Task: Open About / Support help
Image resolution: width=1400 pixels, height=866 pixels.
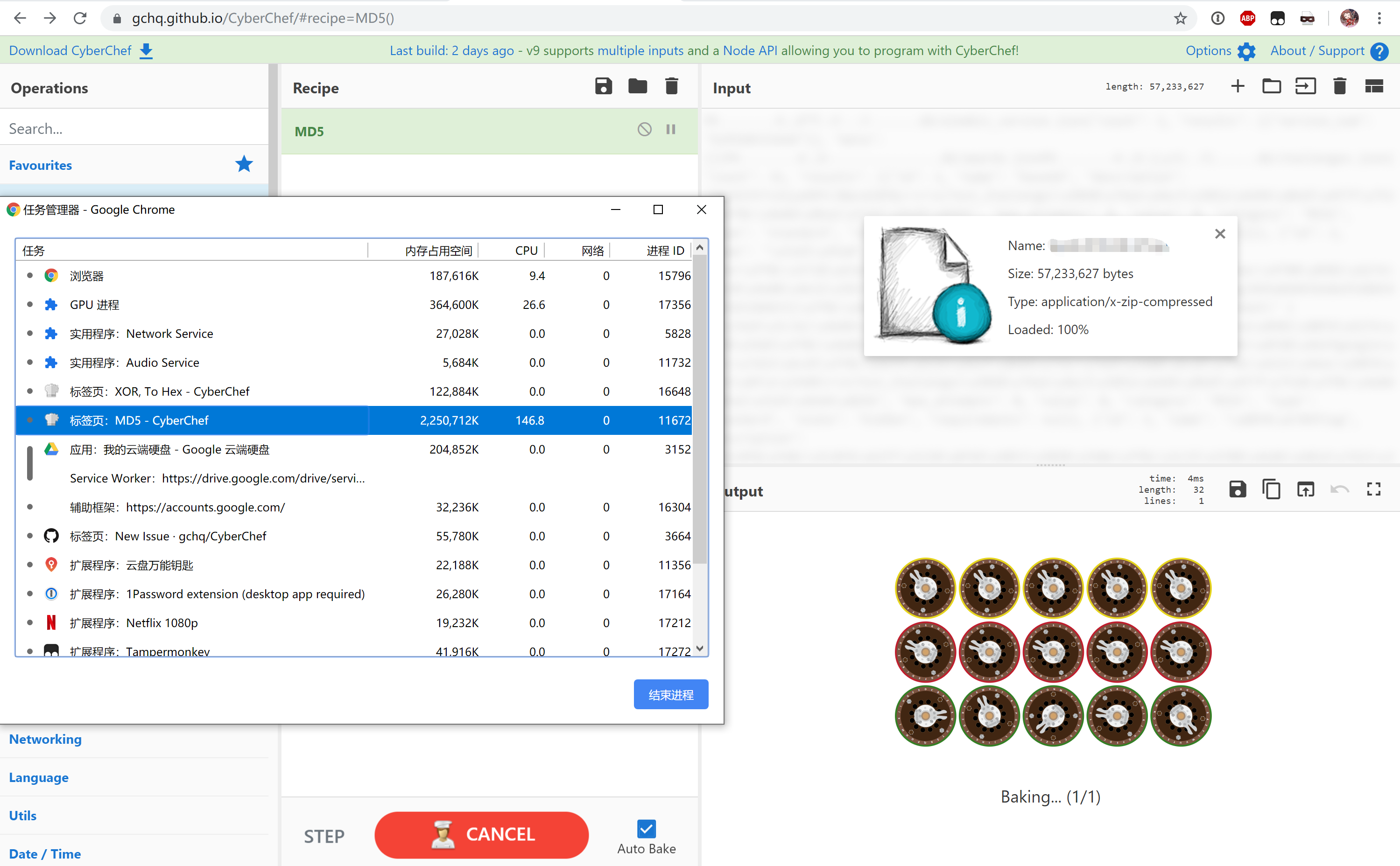Action: pyautogui.click(x=1329, y=51)
